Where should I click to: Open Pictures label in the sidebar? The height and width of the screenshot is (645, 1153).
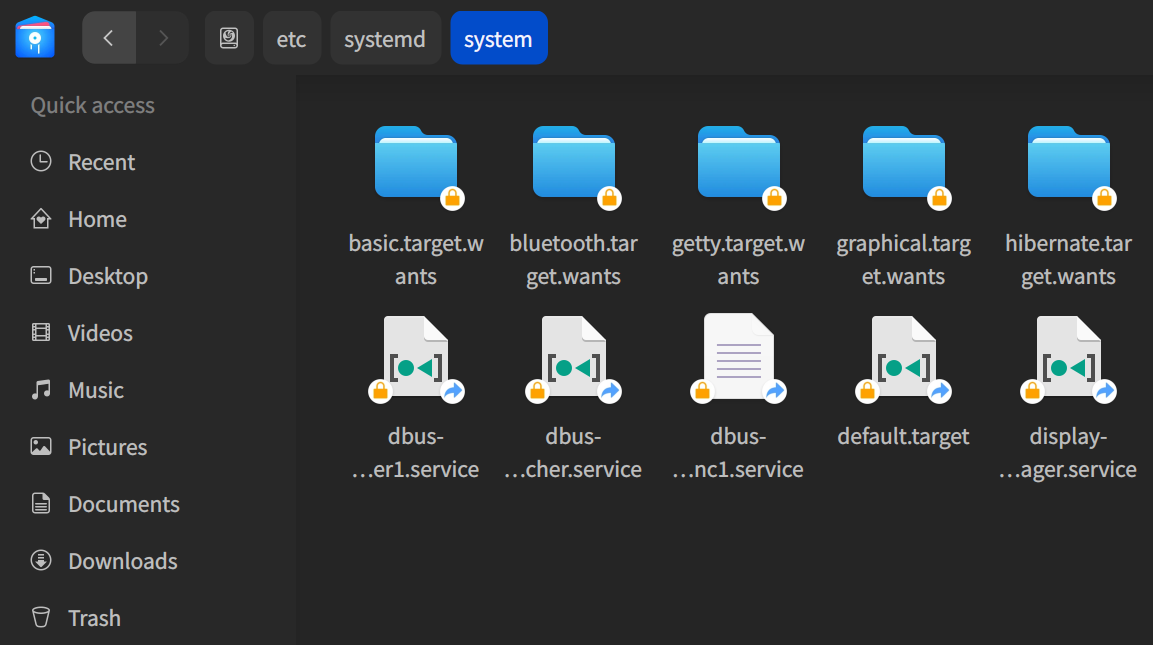point(107,447)
